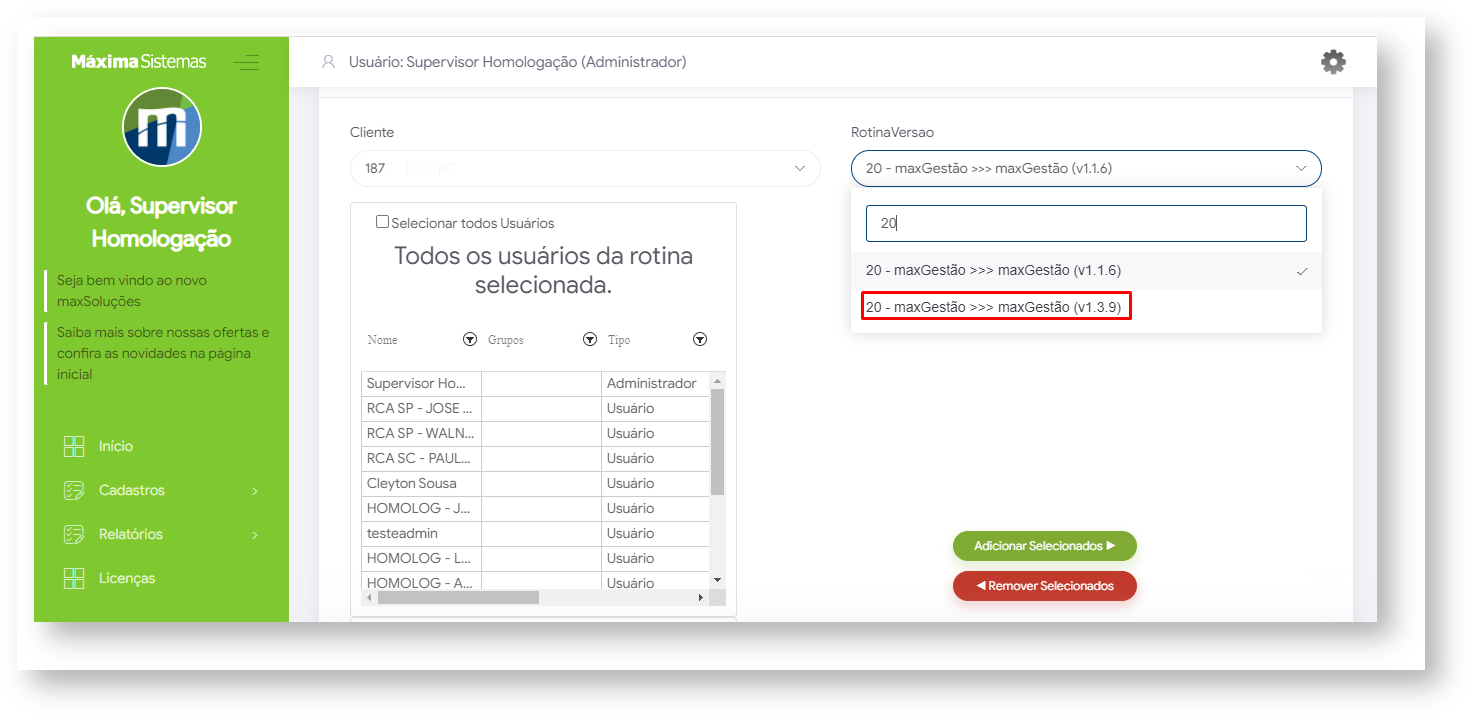This screenshot has height=718, width=1473.
Task: Check Selecionar todos Usuários checkbox
Action: click(382, 222)
